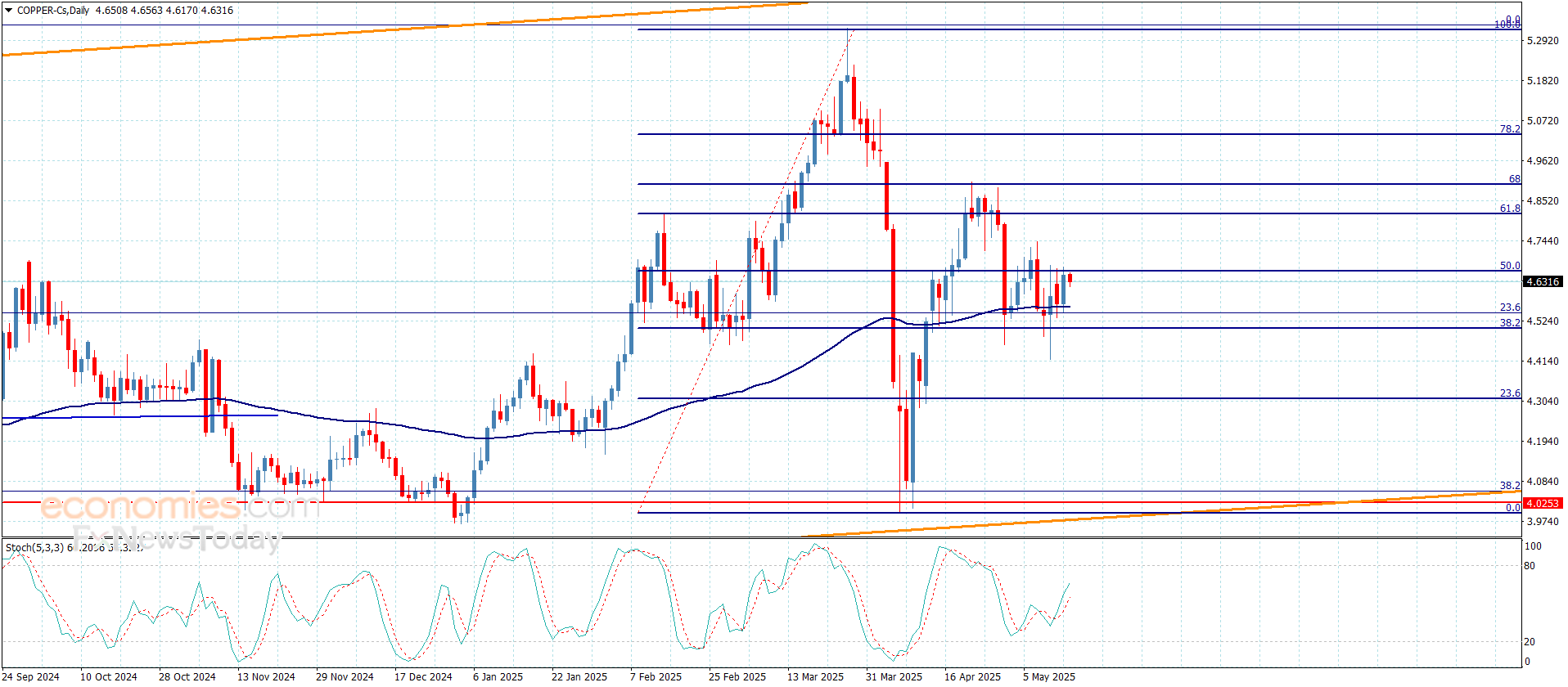
Task: Click the economies.com watermark logo
Action: [x=180, y=507]
